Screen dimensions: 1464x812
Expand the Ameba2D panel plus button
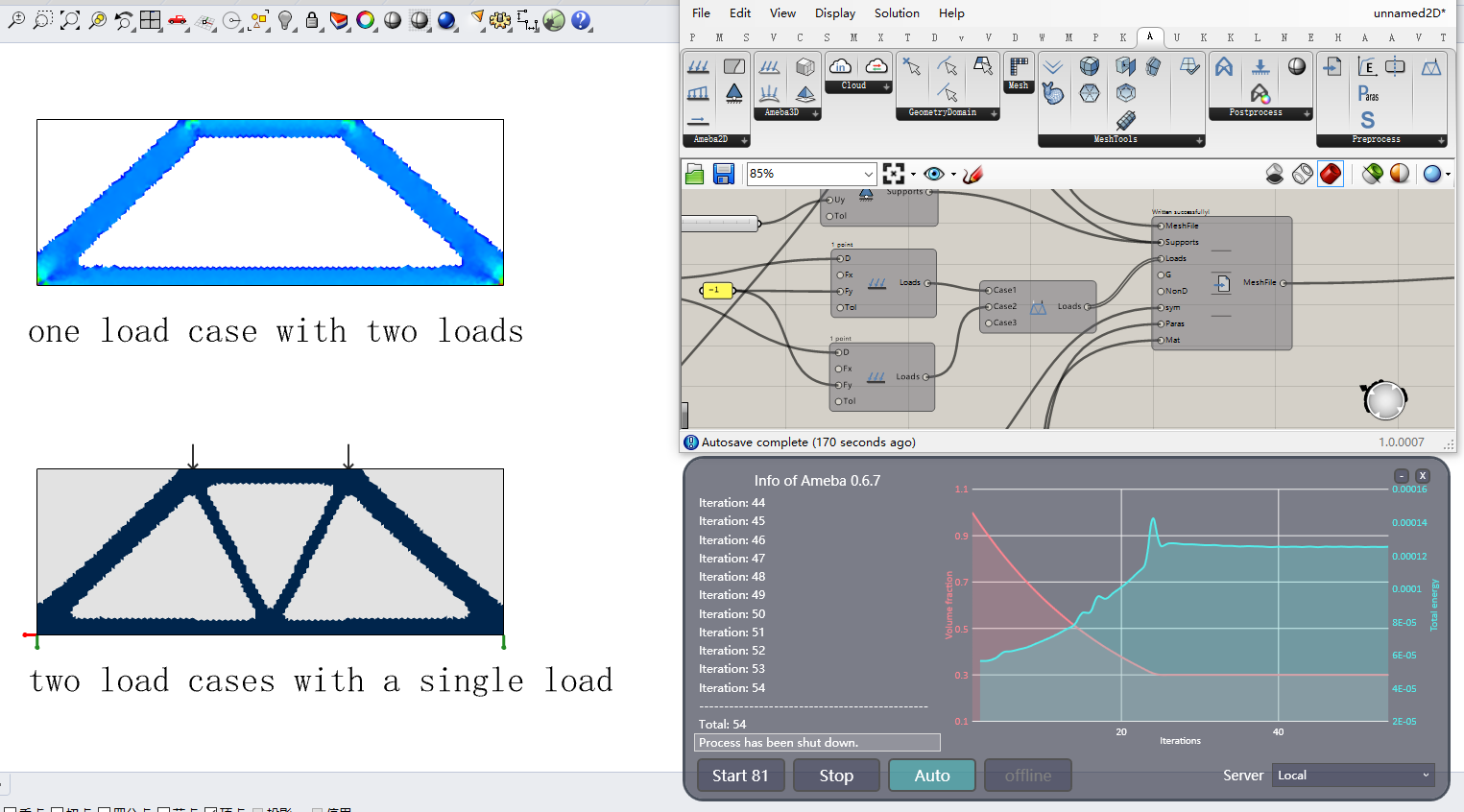(744, 140)
